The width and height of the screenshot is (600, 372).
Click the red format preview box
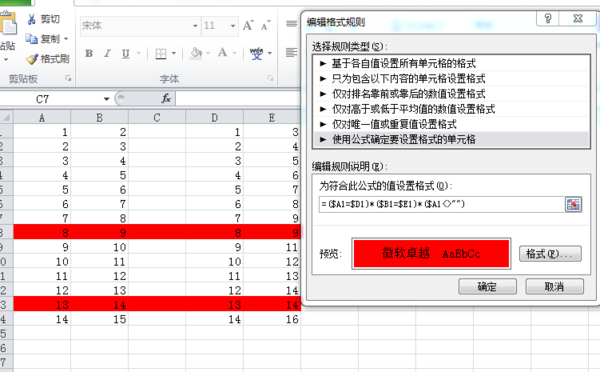tap(431, 253)
